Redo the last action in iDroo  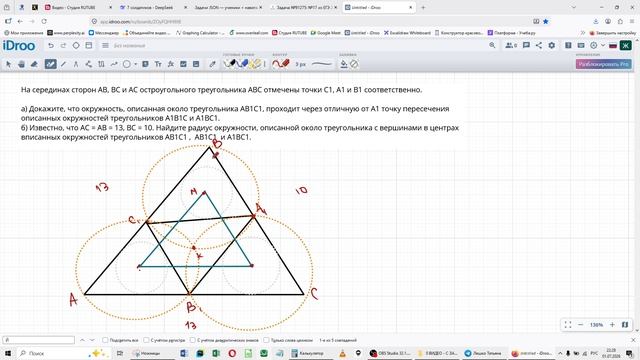(x=63, y=46)
